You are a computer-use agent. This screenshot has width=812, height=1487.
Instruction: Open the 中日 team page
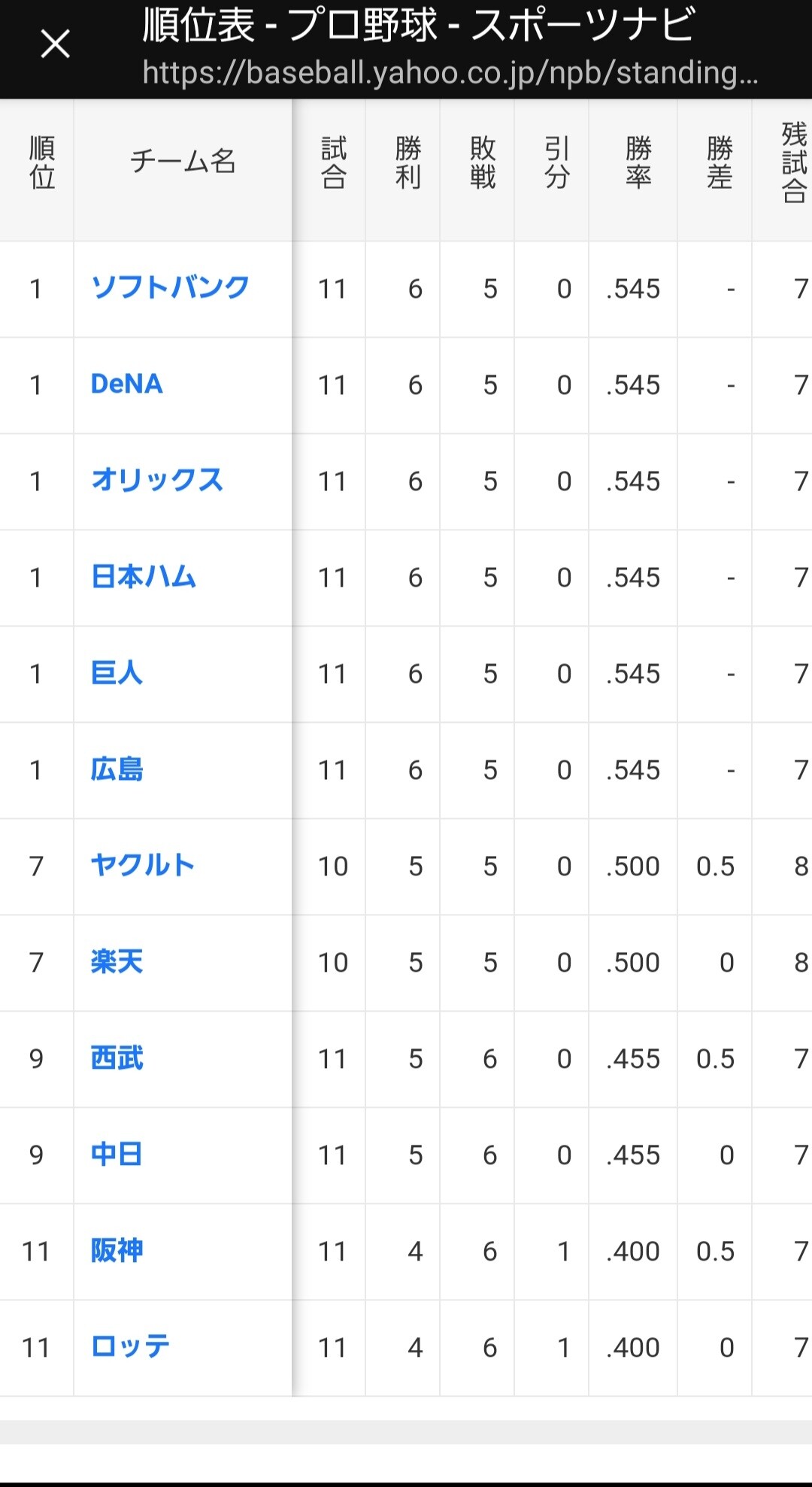point(117,1154)
